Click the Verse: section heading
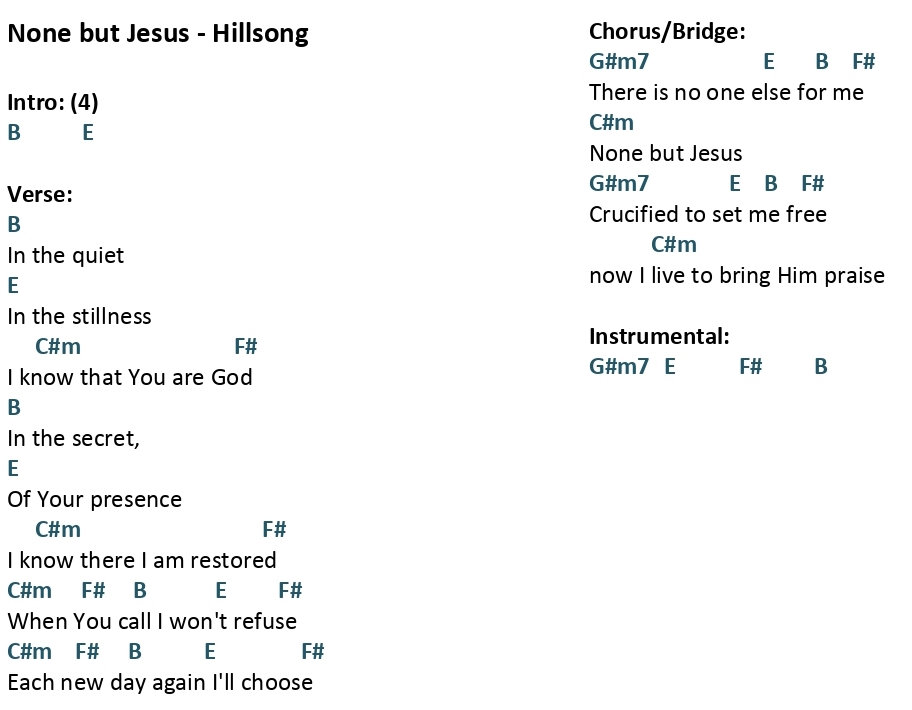The height and width of the screenshot is (710, 912). click(x=40, y=194)
